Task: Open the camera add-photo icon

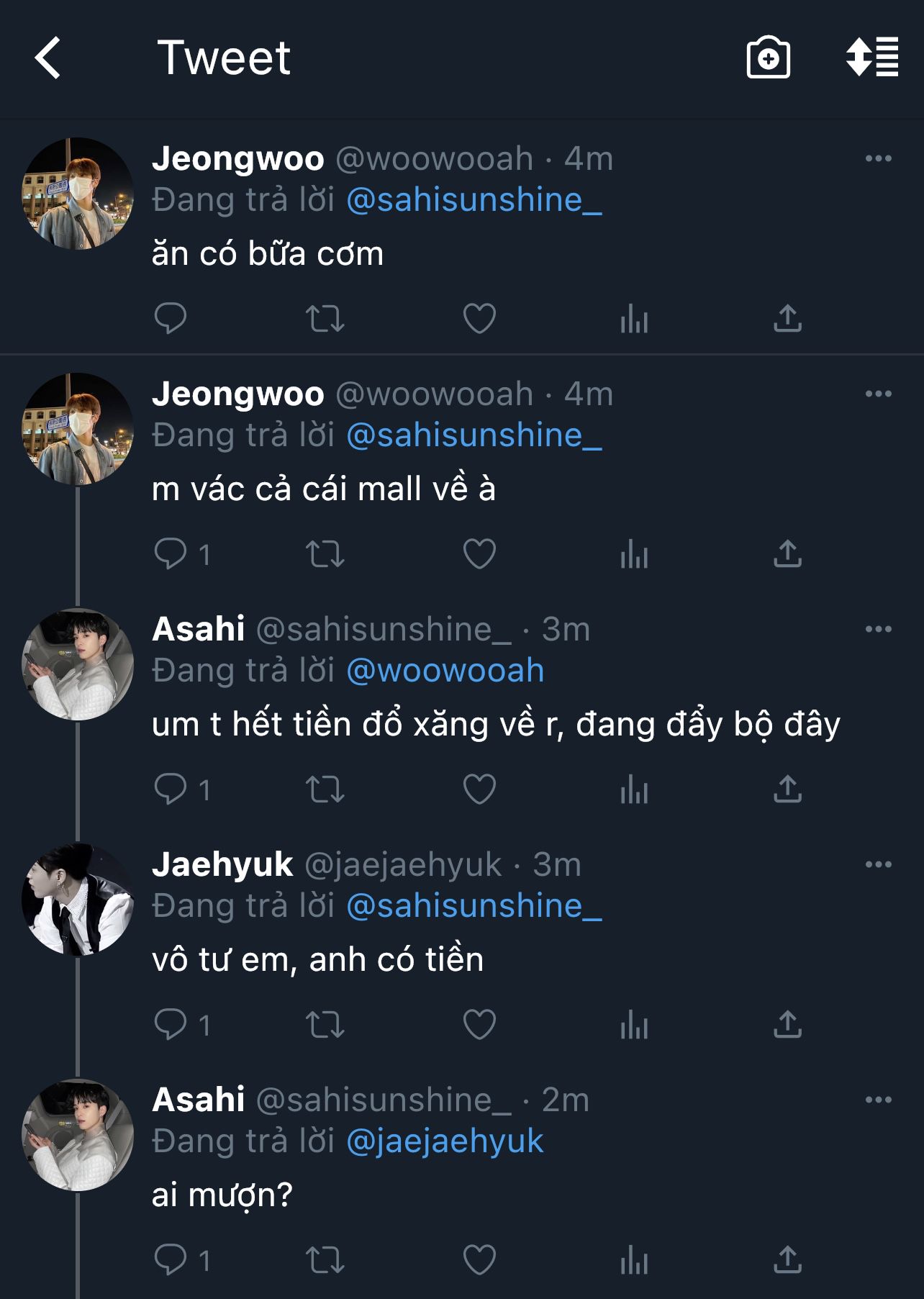Action: (768, 58)
